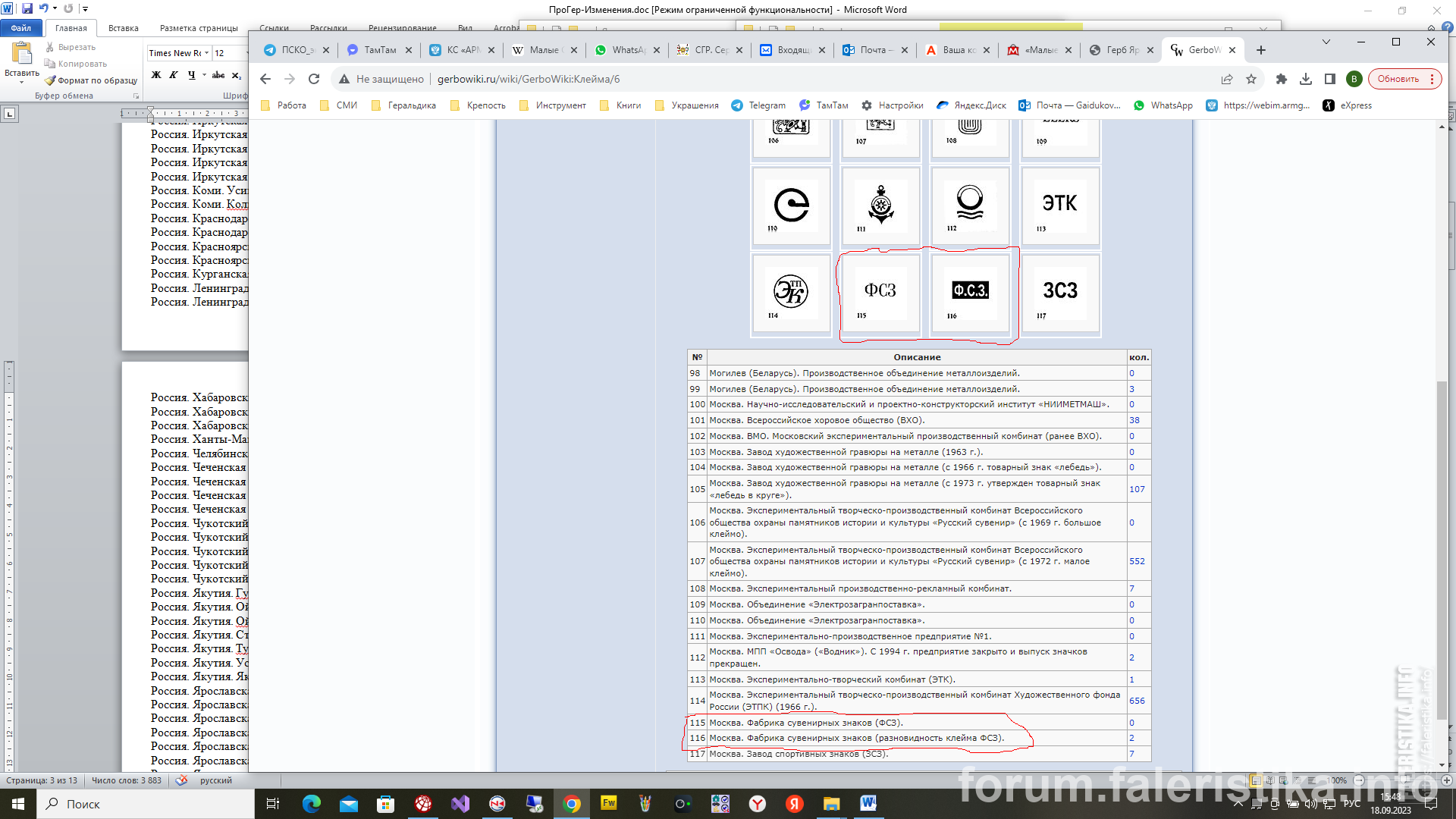
Task: Click the Обновить update button
Action: (x=1398, y=79)
